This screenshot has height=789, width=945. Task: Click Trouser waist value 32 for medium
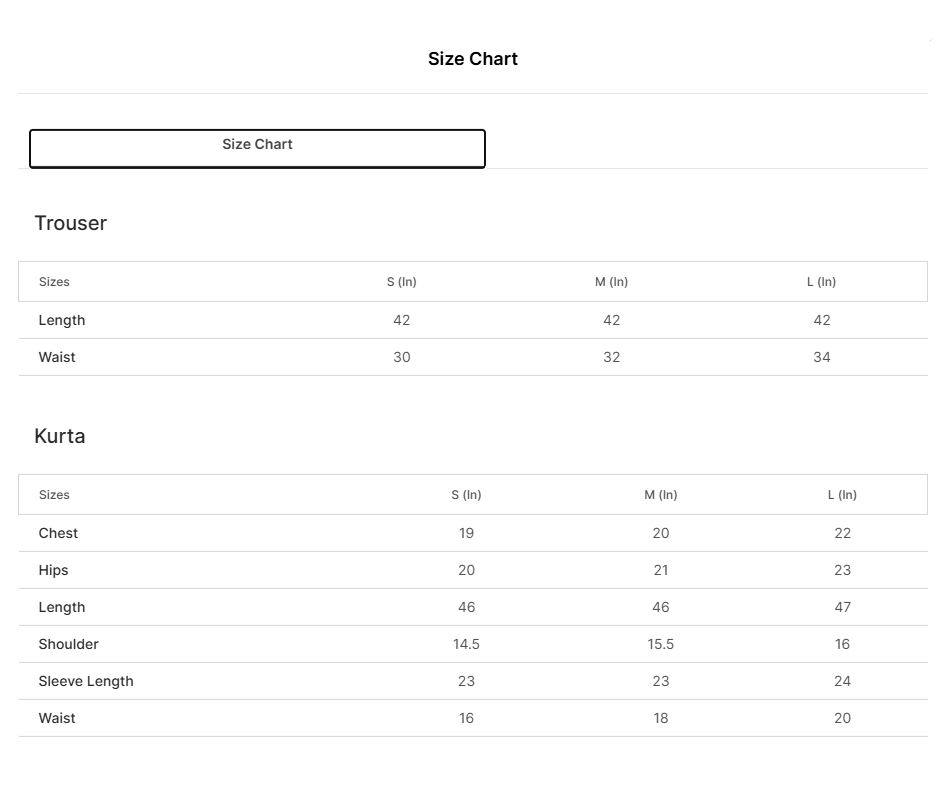point(611,357)
